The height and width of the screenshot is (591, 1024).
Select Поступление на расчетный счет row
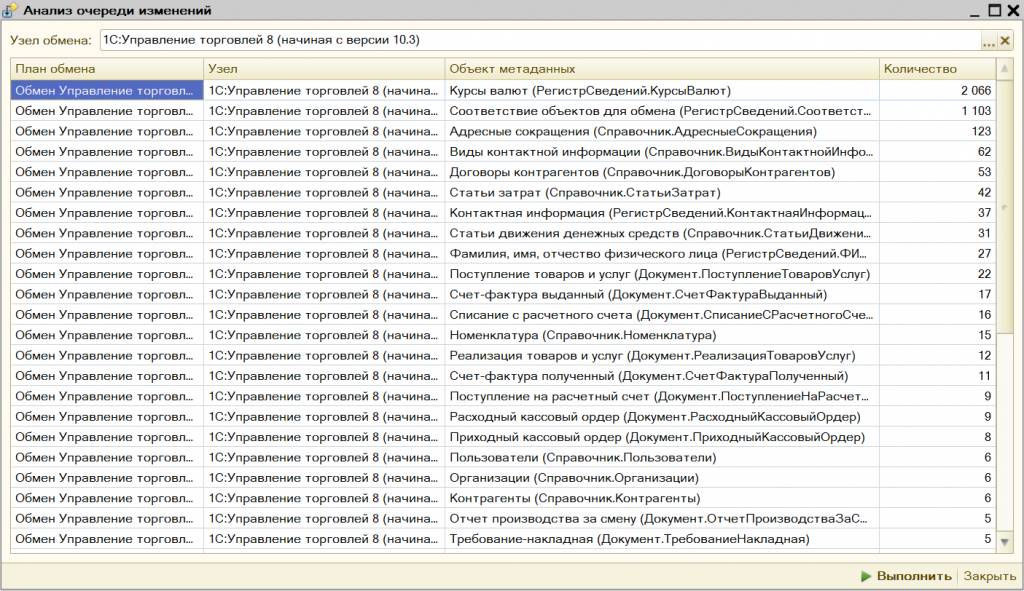click(x=503, y=396)
